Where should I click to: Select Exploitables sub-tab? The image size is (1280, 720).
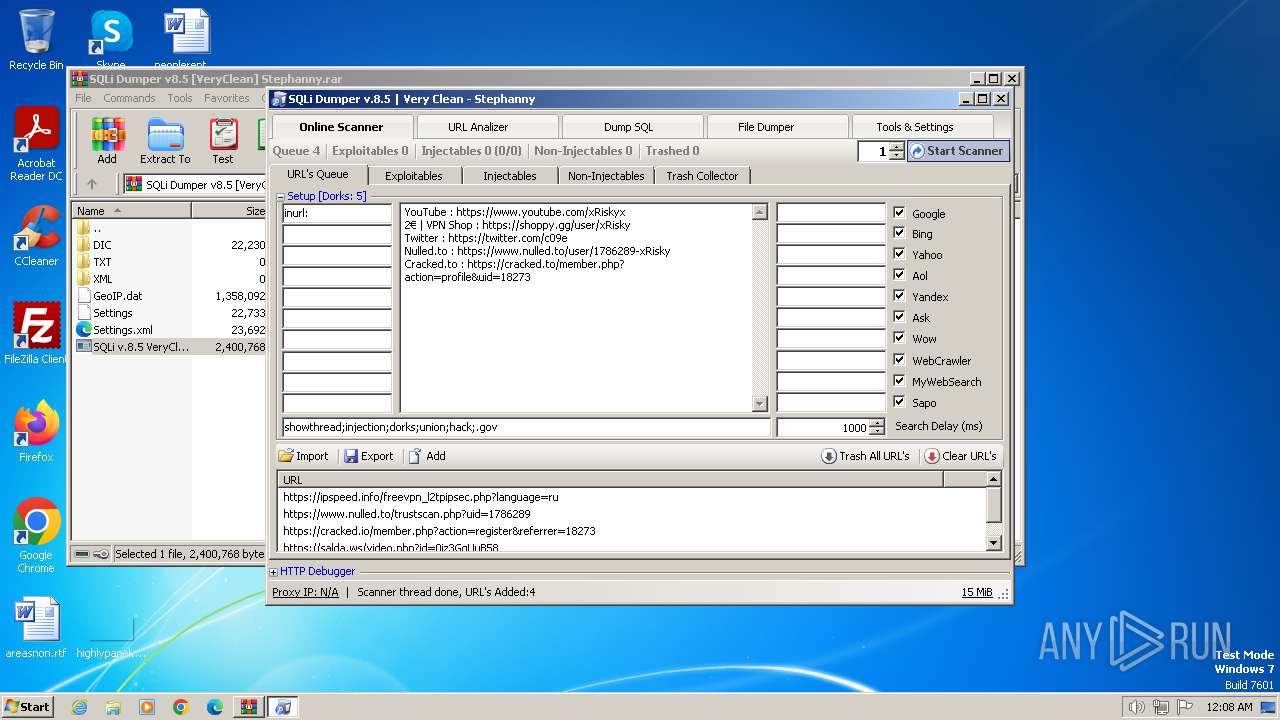pos(414,176)
